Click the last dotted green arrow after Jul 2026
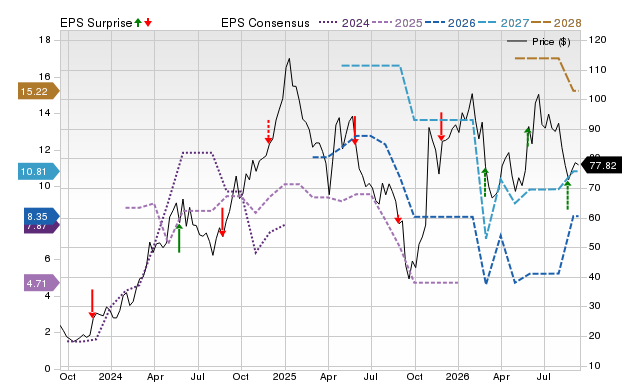The width and height of the screenshot is (640, 382). pyautogui.click(x=567, y=195)
